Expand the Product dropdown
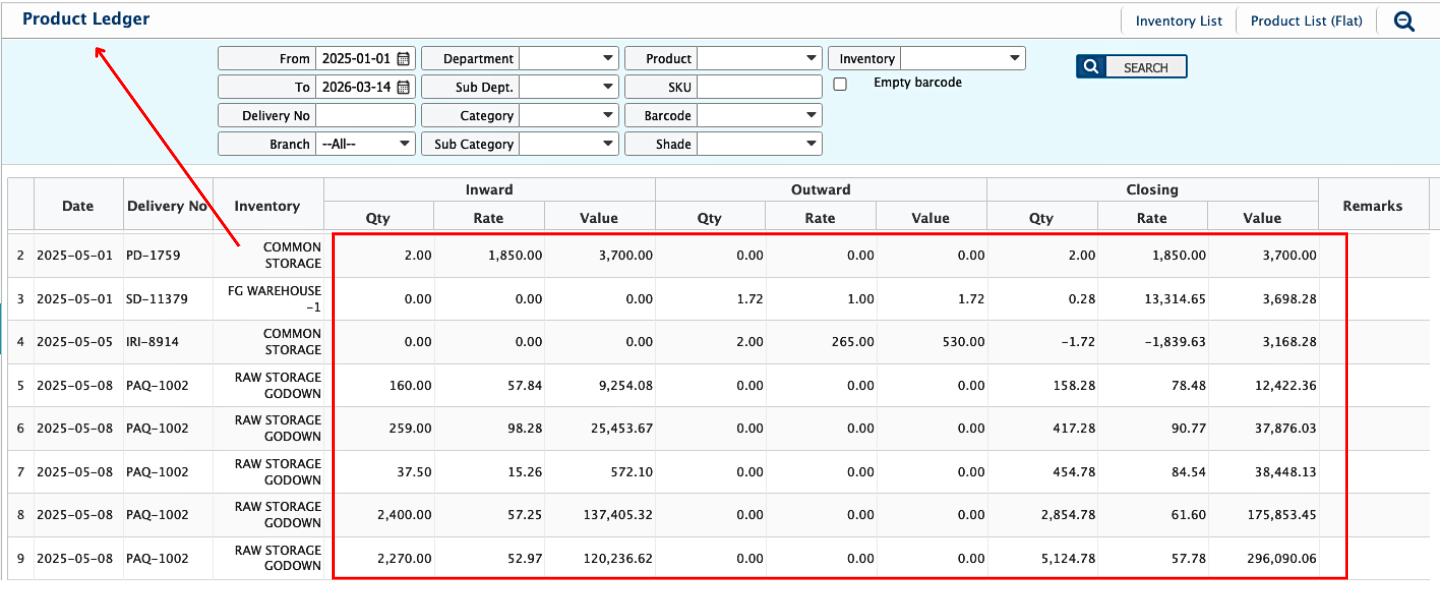1440x601 pixels. [759, 59]
